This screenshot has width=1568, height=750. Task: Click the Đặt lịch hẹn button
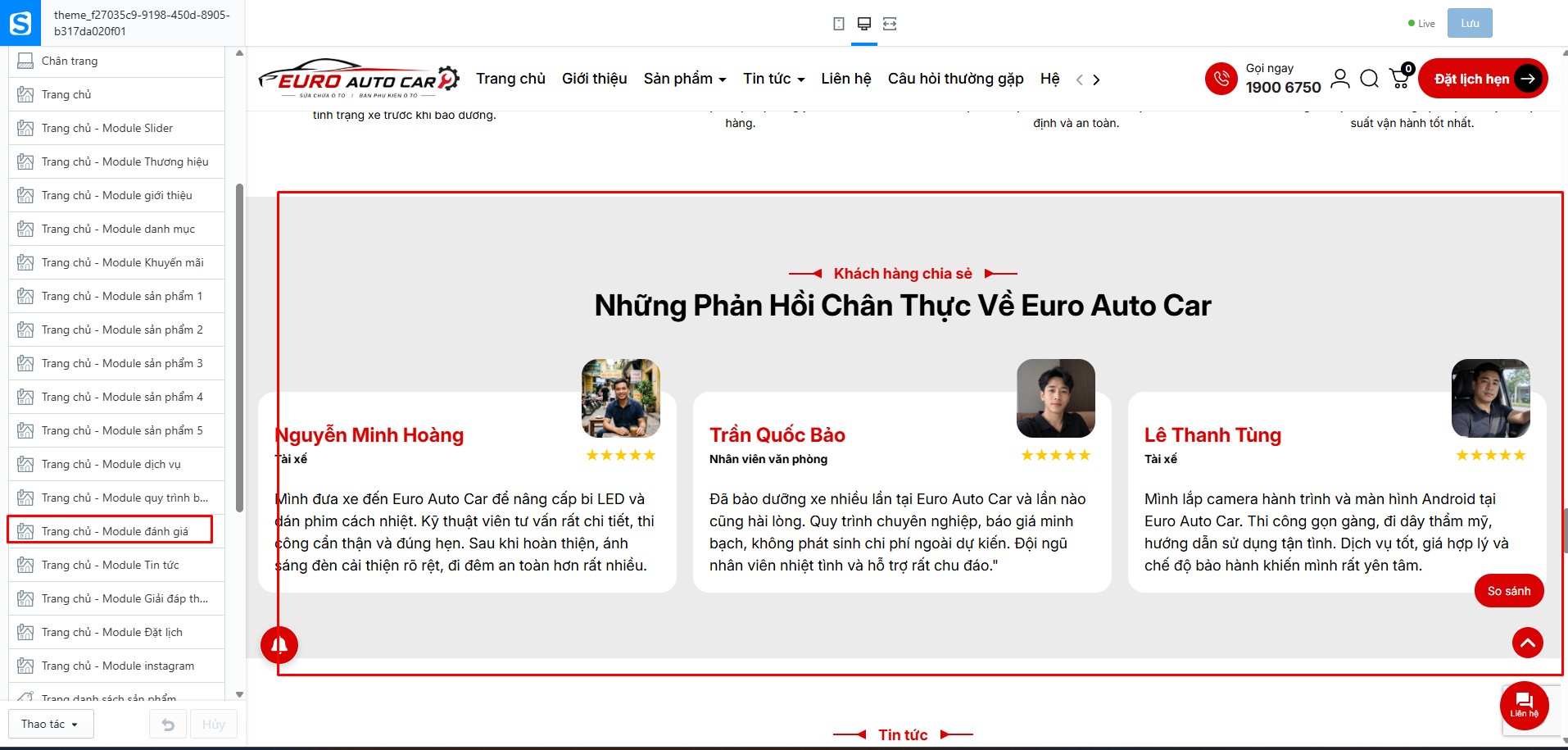point(1483,79)
